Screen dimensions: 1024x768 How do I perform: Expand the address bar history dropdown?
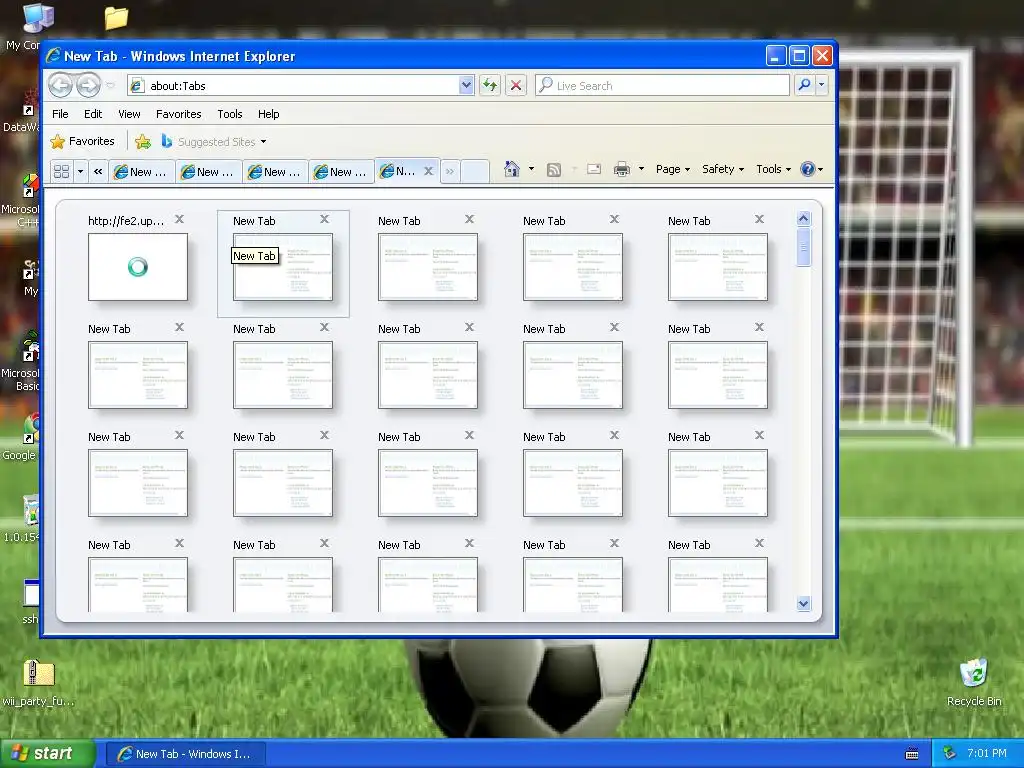pos(466,86)
